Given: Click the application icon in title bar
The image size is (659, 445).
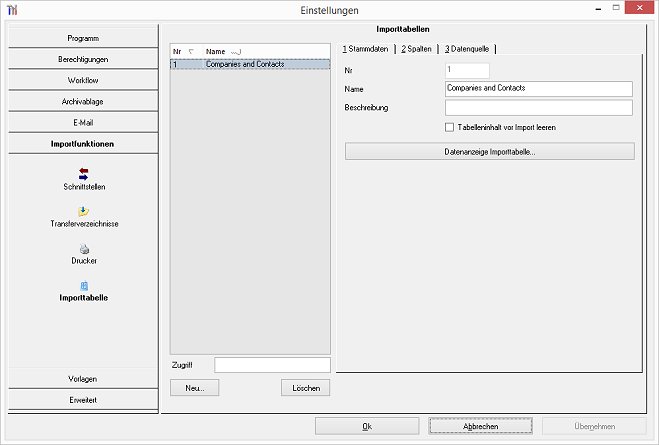Looking at the screenshot, I should [12, 10].
